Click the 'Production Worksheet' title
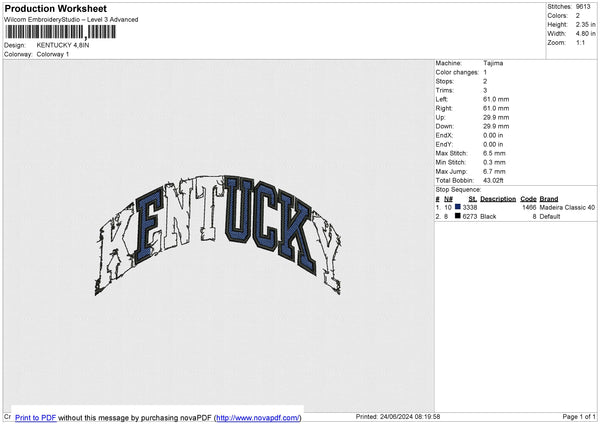The height and width of the screenshot is (424, 600). (x=56, y=8)
